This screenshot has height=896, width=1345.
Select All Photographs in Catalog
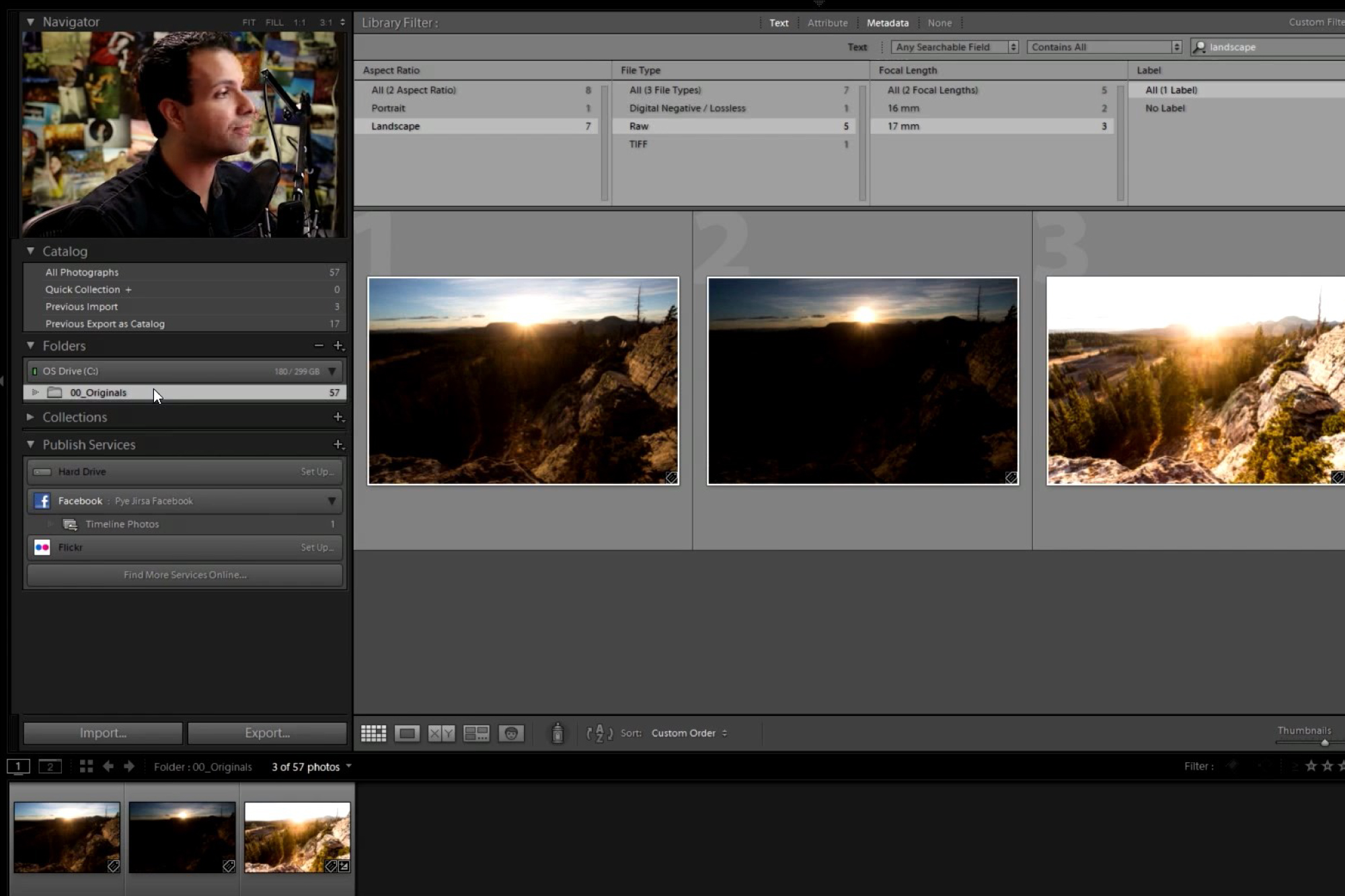coord(185,272)
